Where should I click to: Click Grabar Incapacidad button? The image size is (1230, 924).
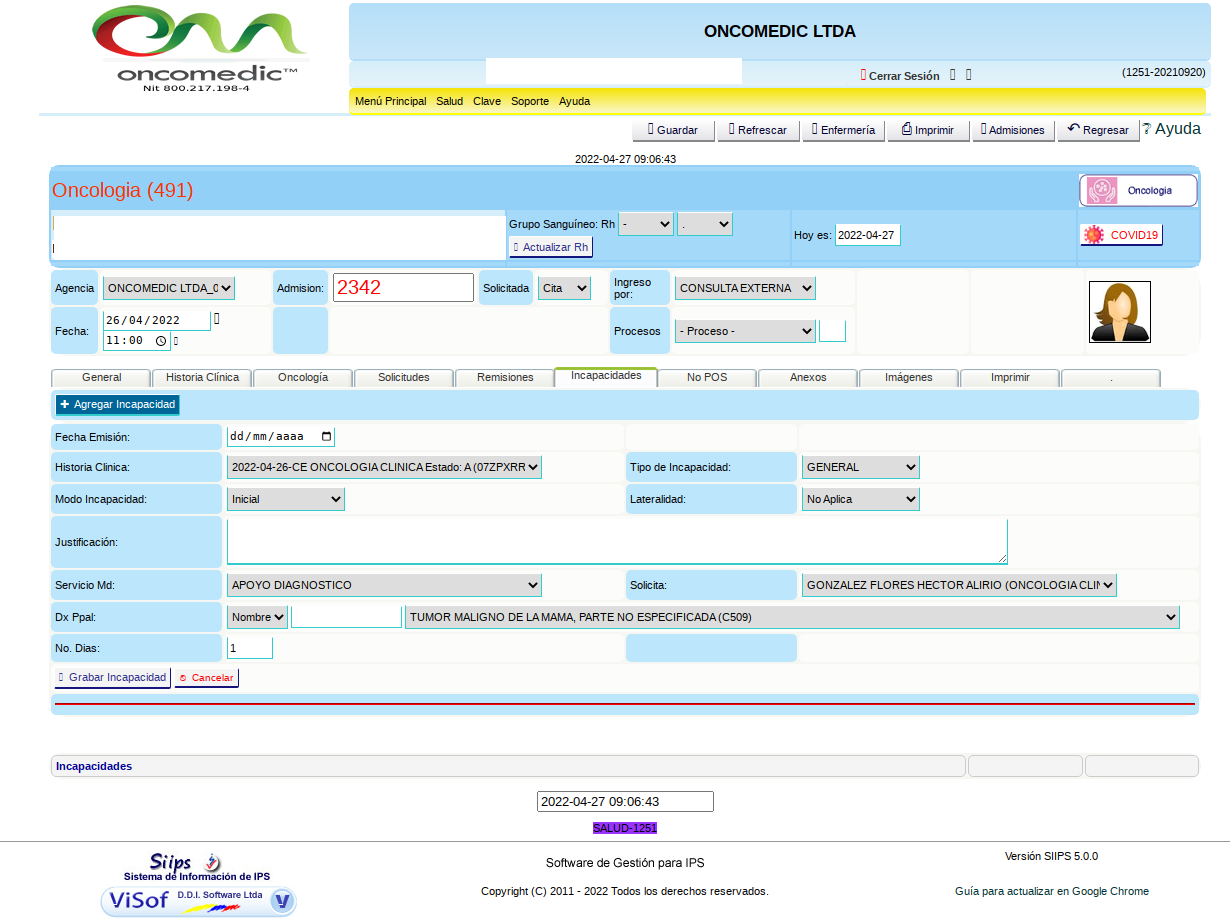click(x=112, y=678)
